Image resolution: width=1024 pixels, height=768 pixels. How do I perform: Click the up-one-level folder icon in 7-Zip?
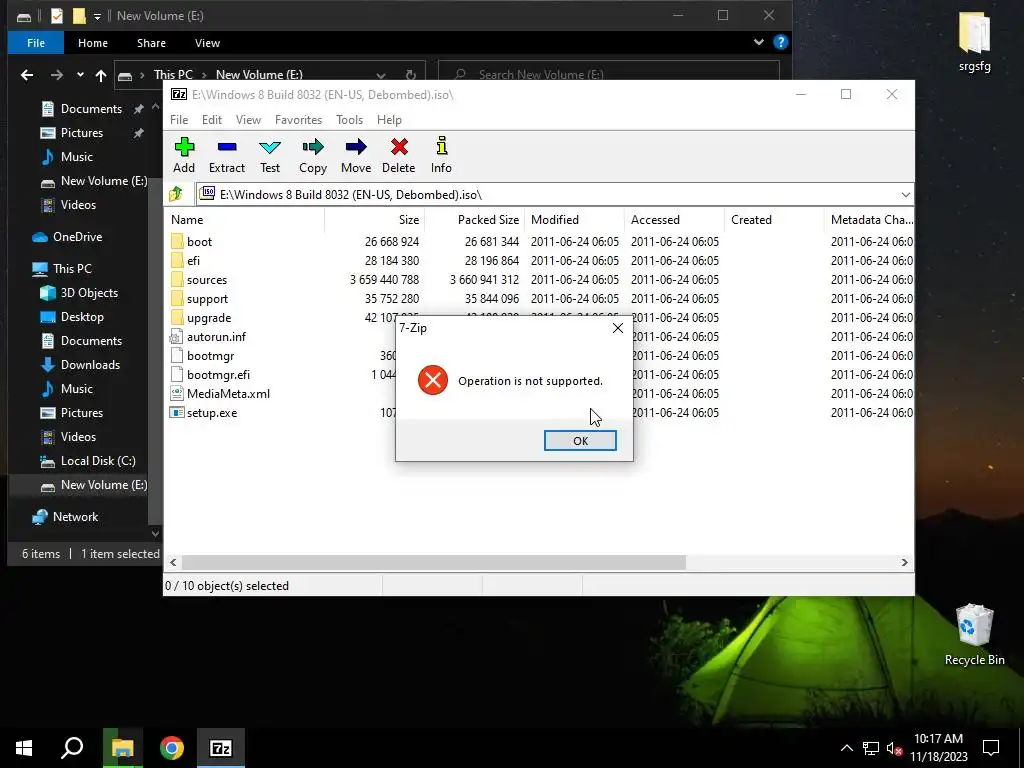(x=176, y=194)
